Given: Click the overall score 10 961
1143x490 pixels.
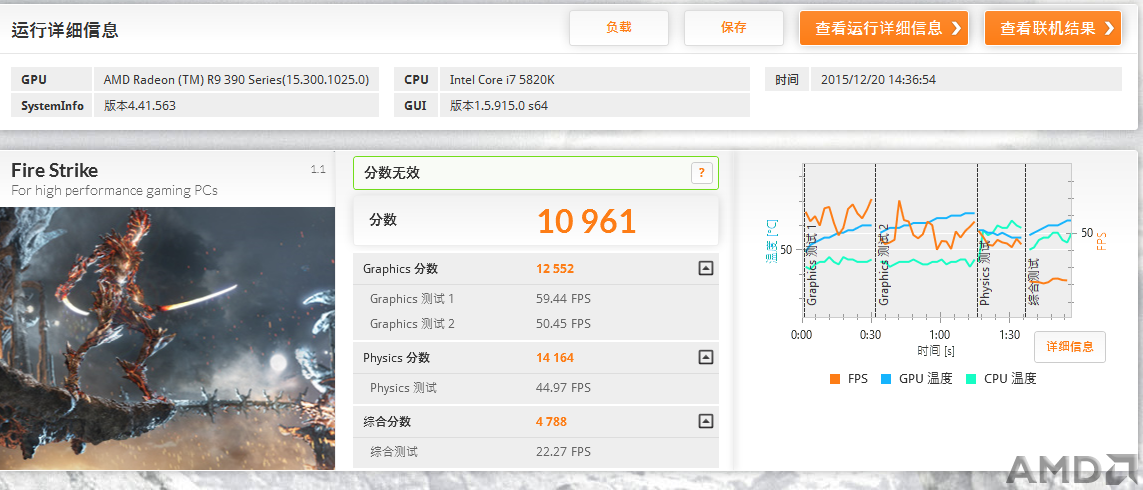Looking at the screenshot, I should coord(587,221).
